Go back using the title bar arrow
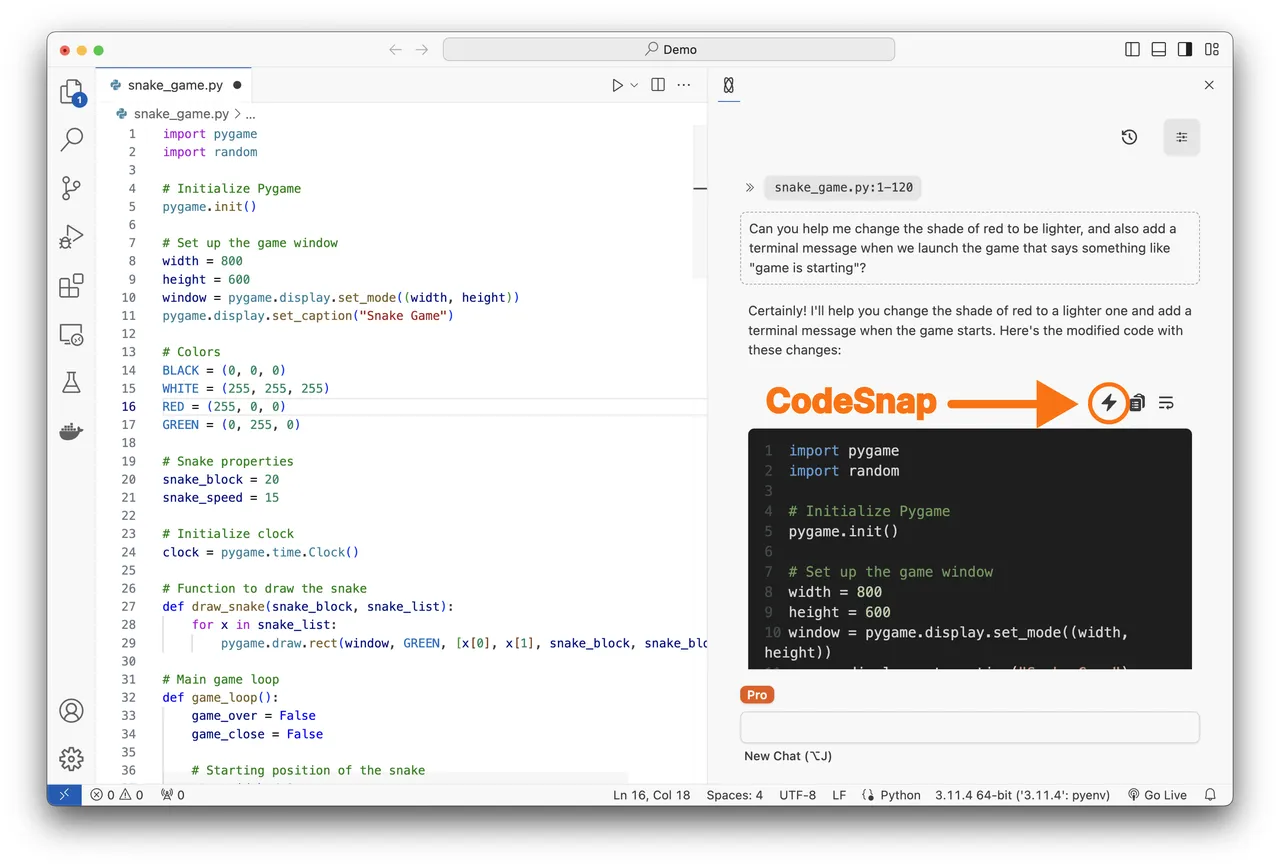This screenshot has width=1280, height=868. pos(395,49)
